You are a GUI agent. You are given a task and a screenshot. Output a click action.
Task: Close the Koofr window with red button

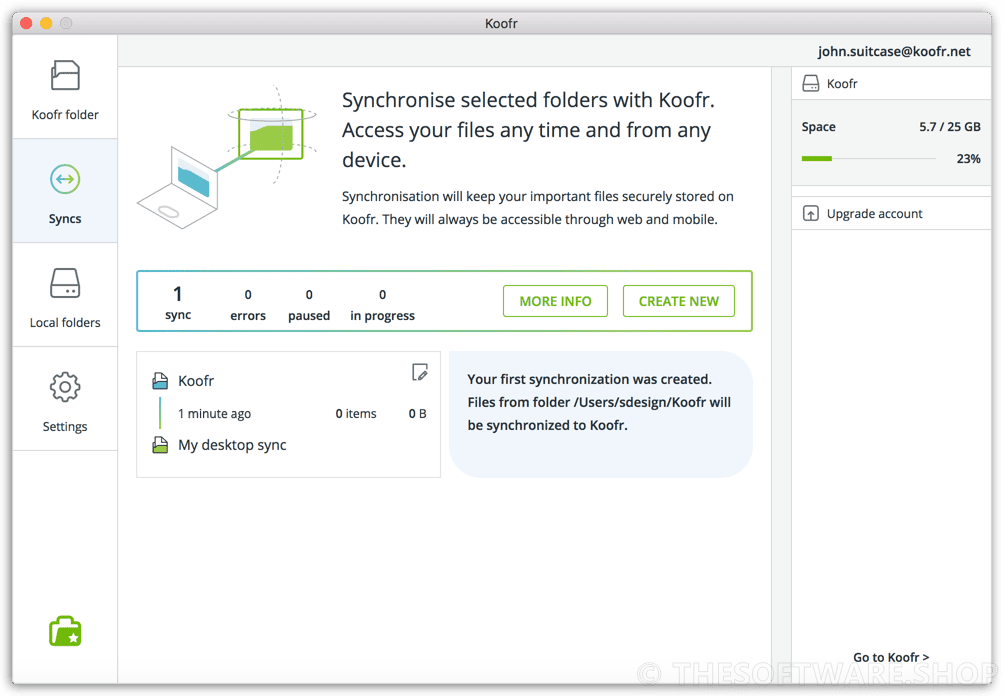click(x=26, y=23)
